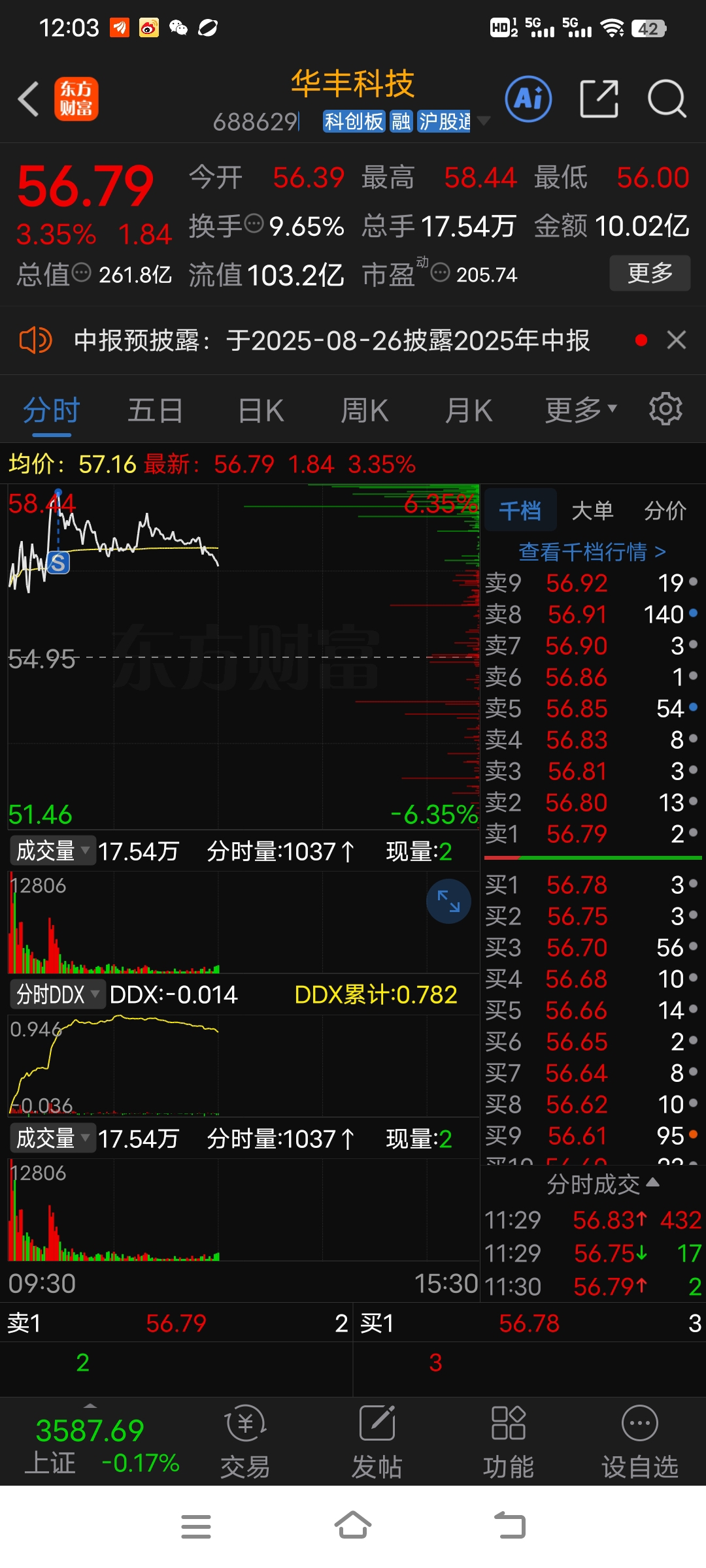Open chart settings gear icon
The width and height of the screenshot is (706, 1568).
[665, 409]
